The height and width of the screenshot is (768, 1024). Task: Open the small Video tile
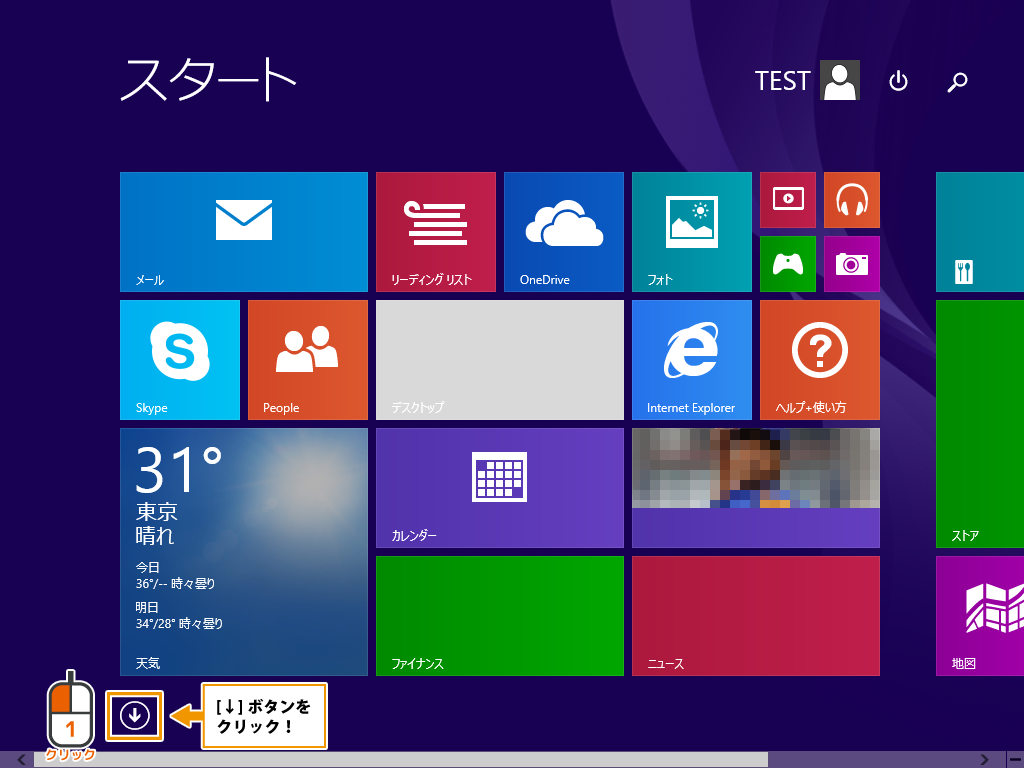(788, 200)
